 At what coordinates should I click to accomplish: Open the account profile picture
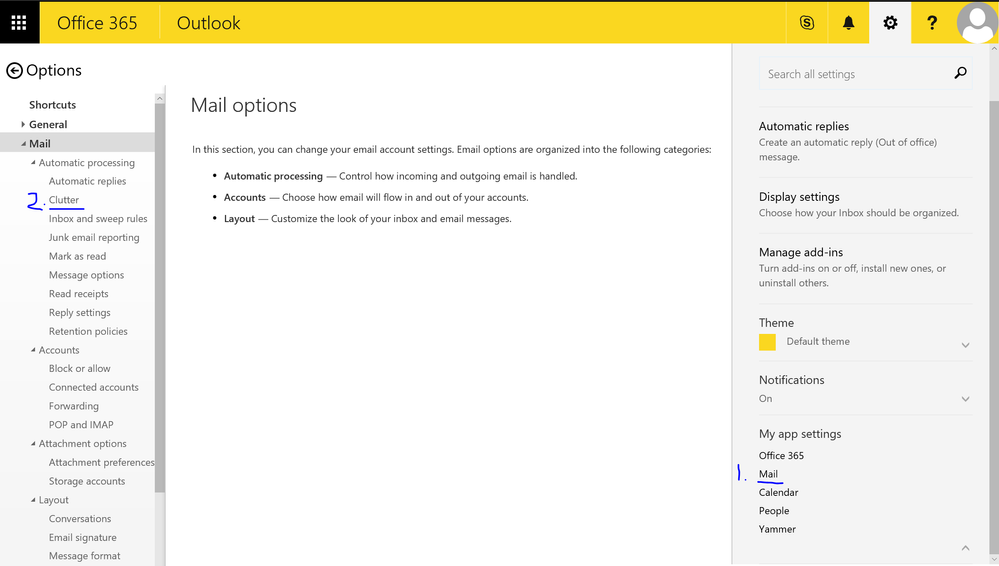pyautogui.click(x=976, y=23)
